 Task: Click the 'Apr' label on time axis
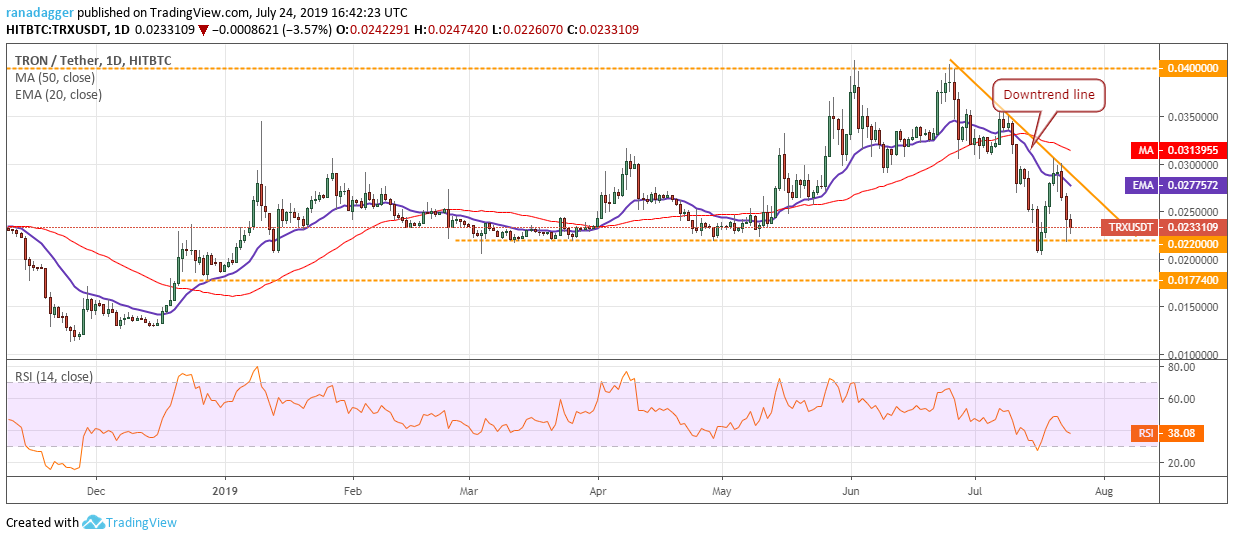click(597, 492)
